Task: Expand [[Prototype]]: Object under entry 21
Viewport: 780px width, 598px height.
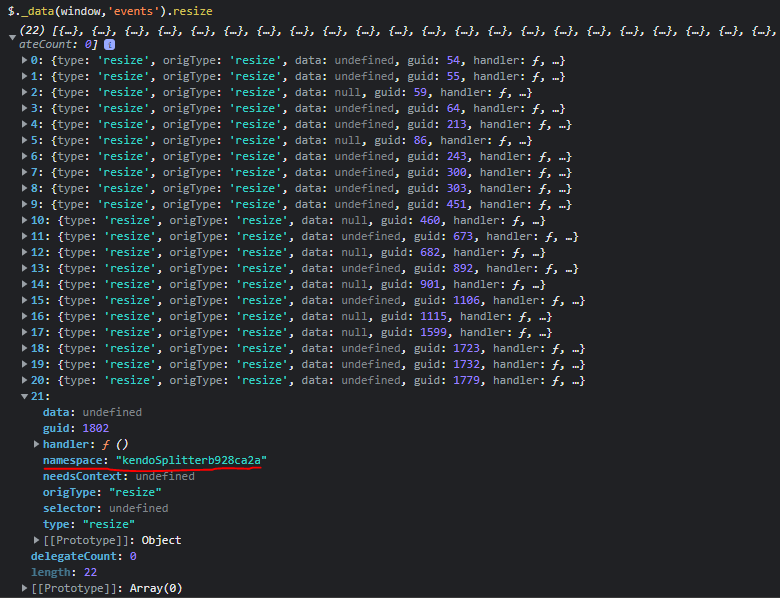Action: 36,540
